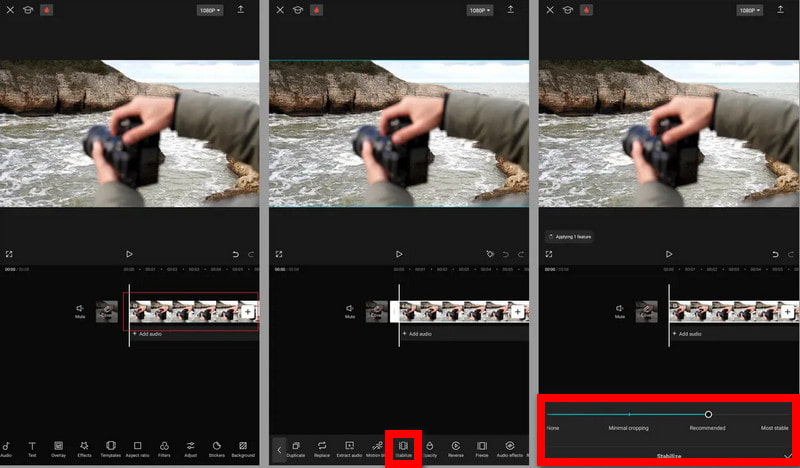Open Cover thumbnail in right screenshot
Viewport: 800px width, 468px height.
pyautogui.click(x=646, y=311)
